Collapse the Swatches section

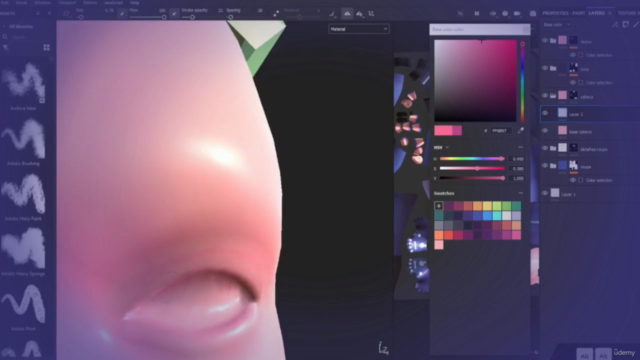520,193
